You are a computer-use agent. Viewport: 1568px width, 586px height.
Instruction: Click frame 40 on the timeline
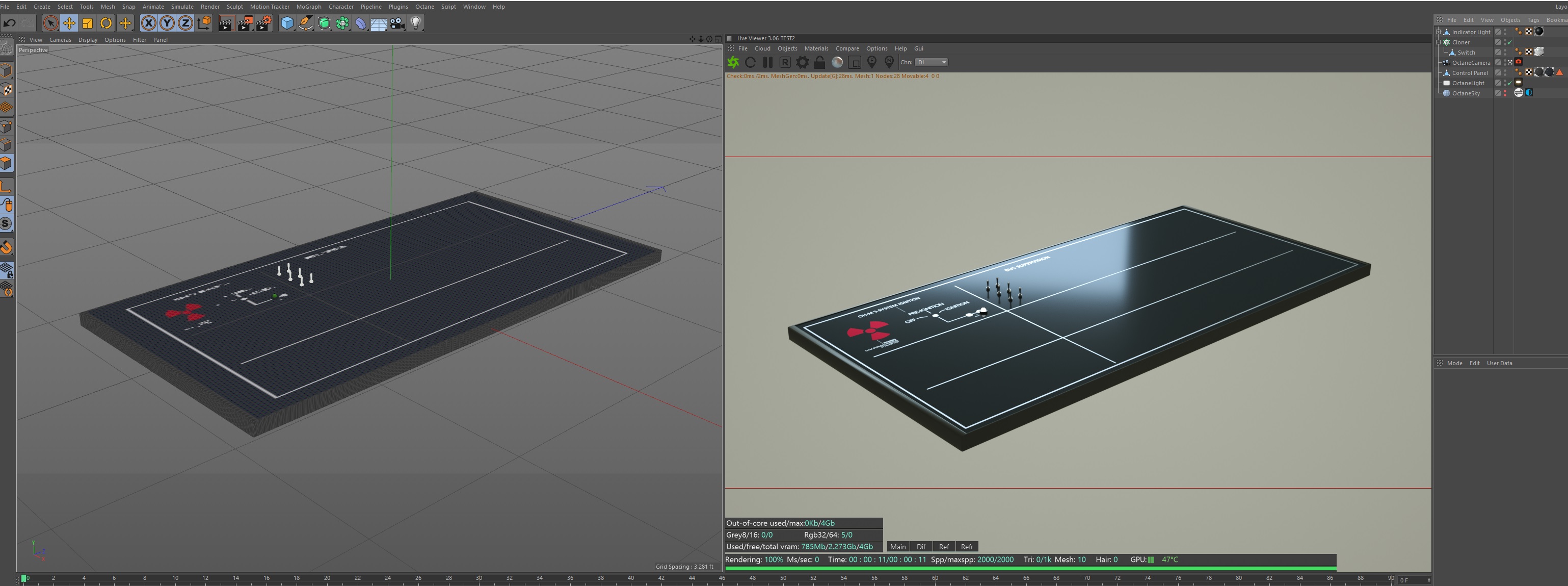click(x=630, y=579)
